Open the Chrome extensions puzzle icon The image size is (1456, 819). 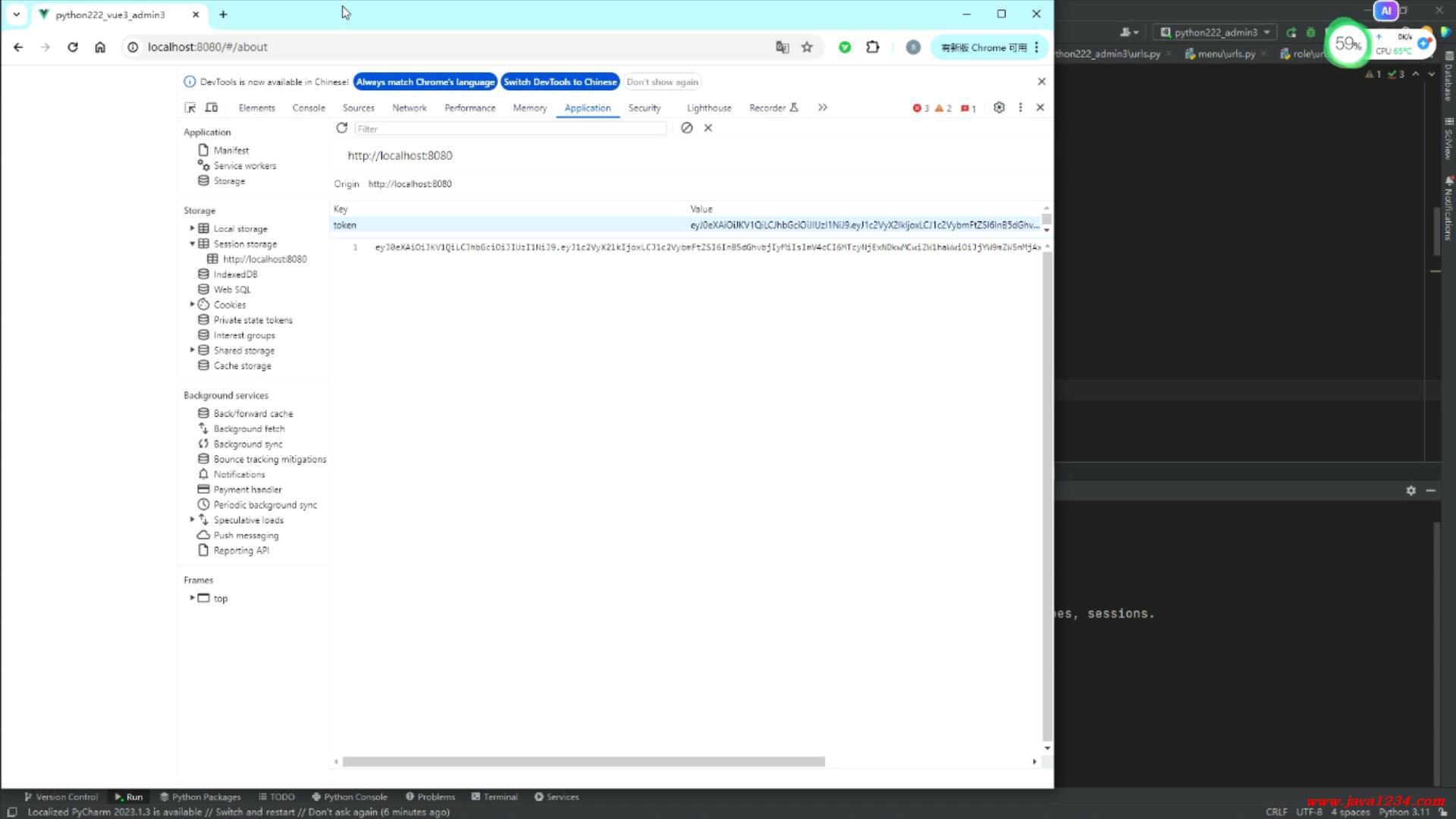pos(873,47)
